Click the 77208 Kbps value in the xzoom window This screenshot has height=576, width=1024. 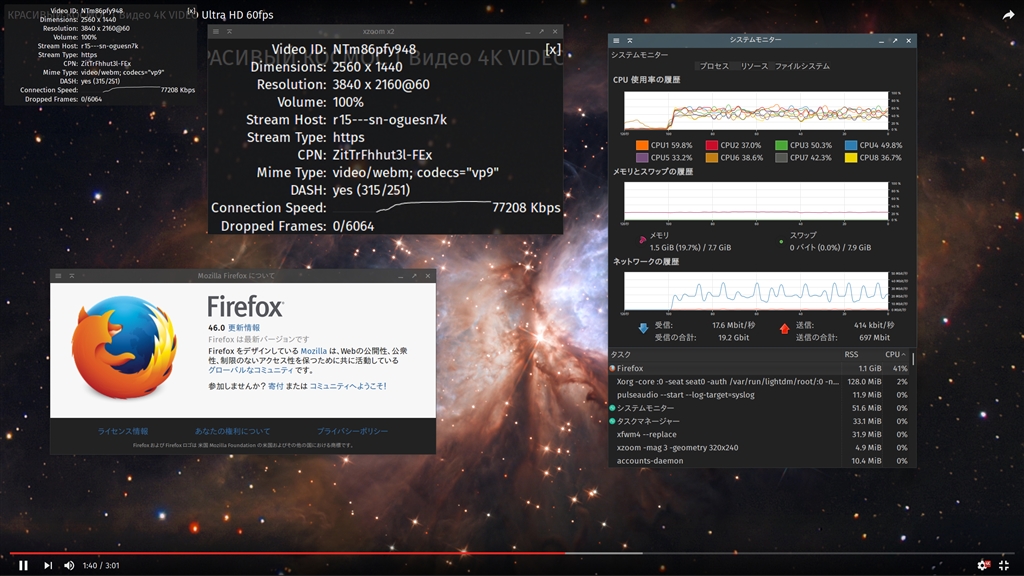tap(526, 208)
